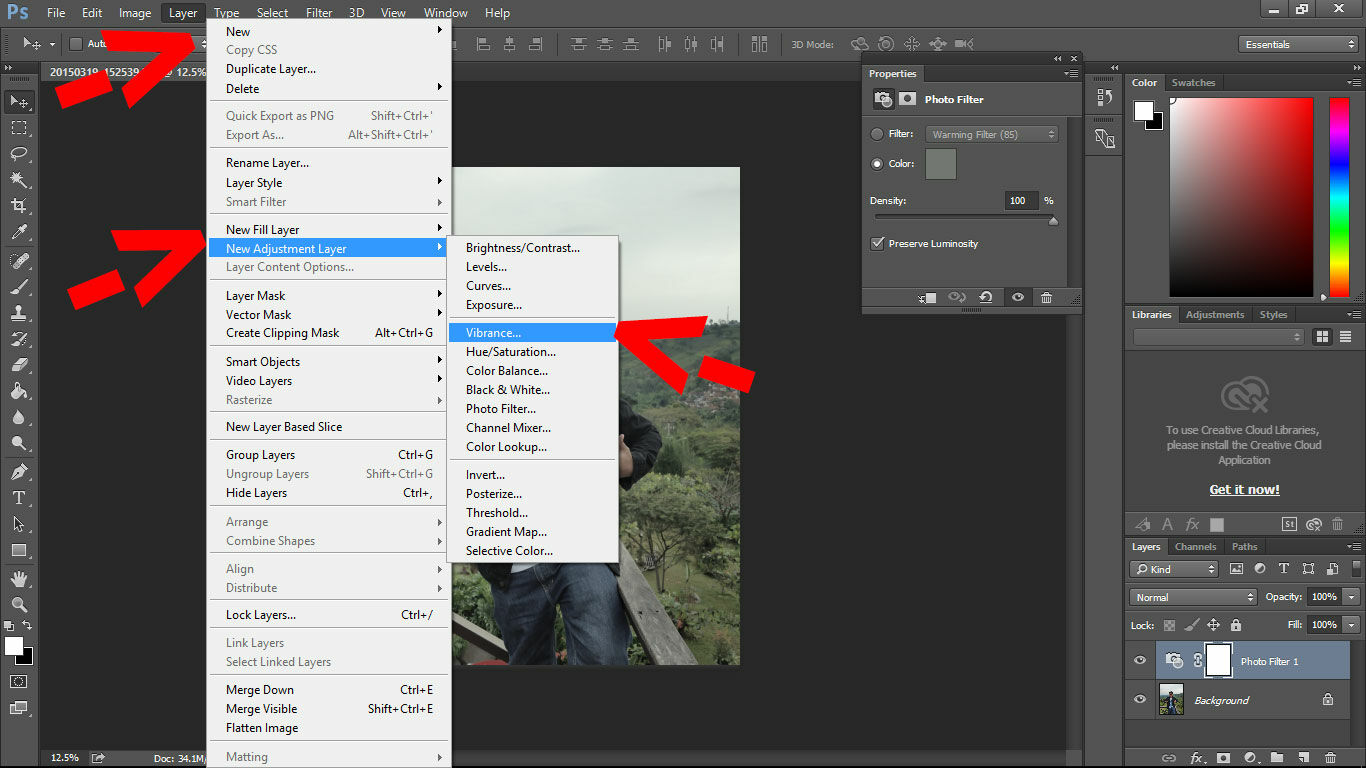This screenshot has width=1366, height=768.
Task: Select the Zoom tool
Action: (x=18, y=604)
